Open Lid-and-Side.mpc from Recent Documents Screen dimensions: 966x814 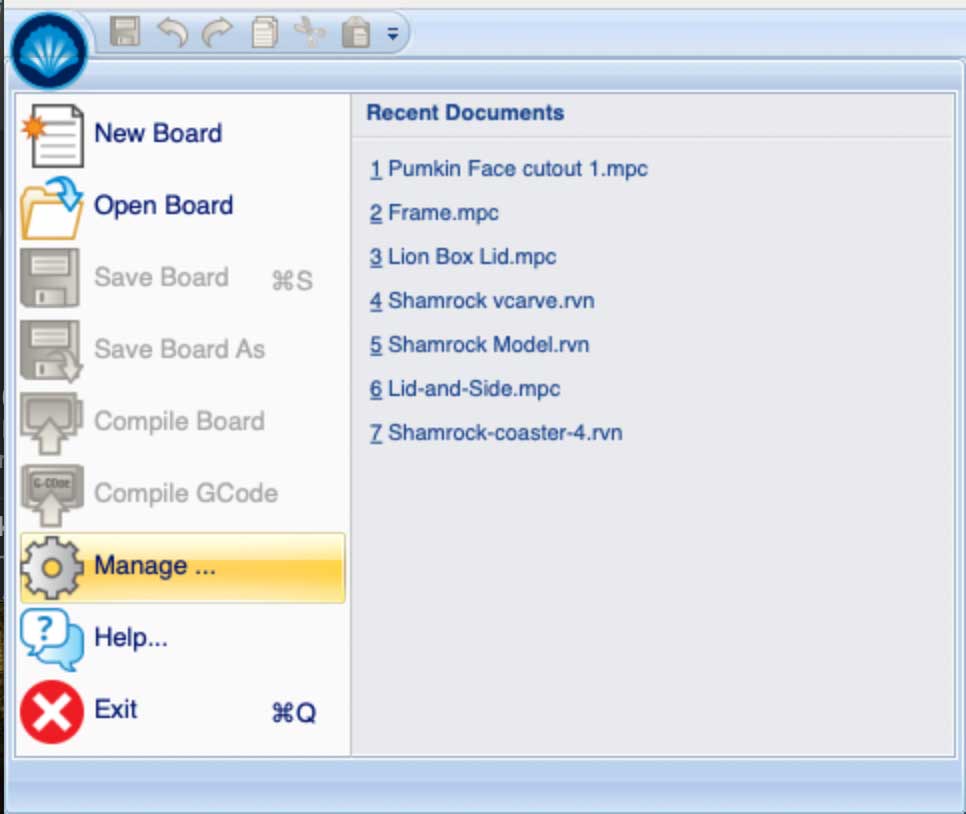[464, 389]
